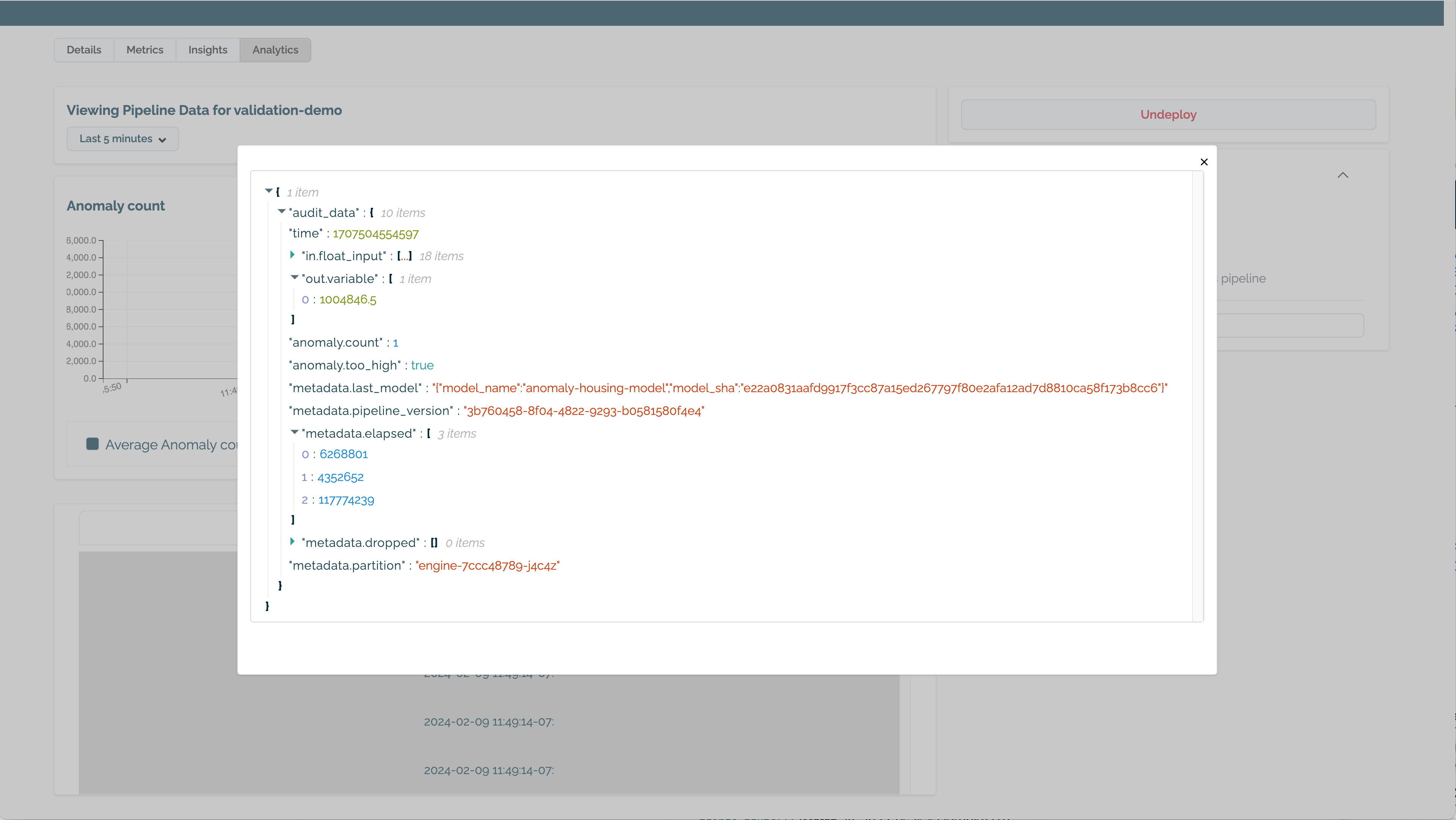Image resolution: width=1456 pixels, height=820 pixels.
Task: Click the Analytics tab
Action: coord(275,49)
